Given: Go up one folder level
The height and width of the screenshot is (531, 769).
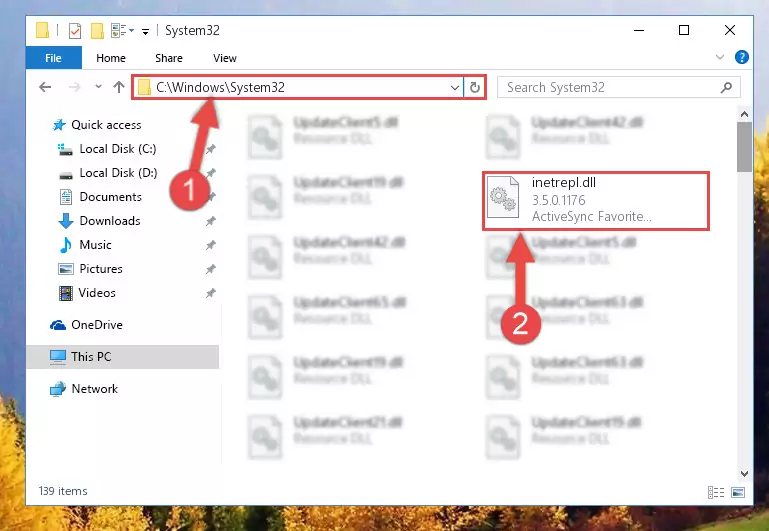Looking at the screenshot, I should pyautogui.click(x=119, y=87).
